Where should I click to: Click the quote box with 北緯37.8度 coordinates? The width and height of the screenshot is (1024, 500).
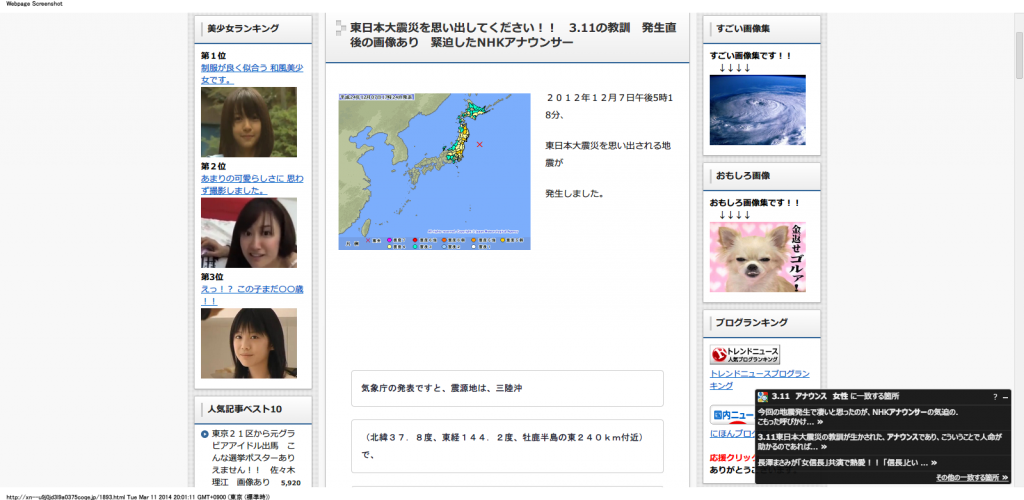coord(507,446)
